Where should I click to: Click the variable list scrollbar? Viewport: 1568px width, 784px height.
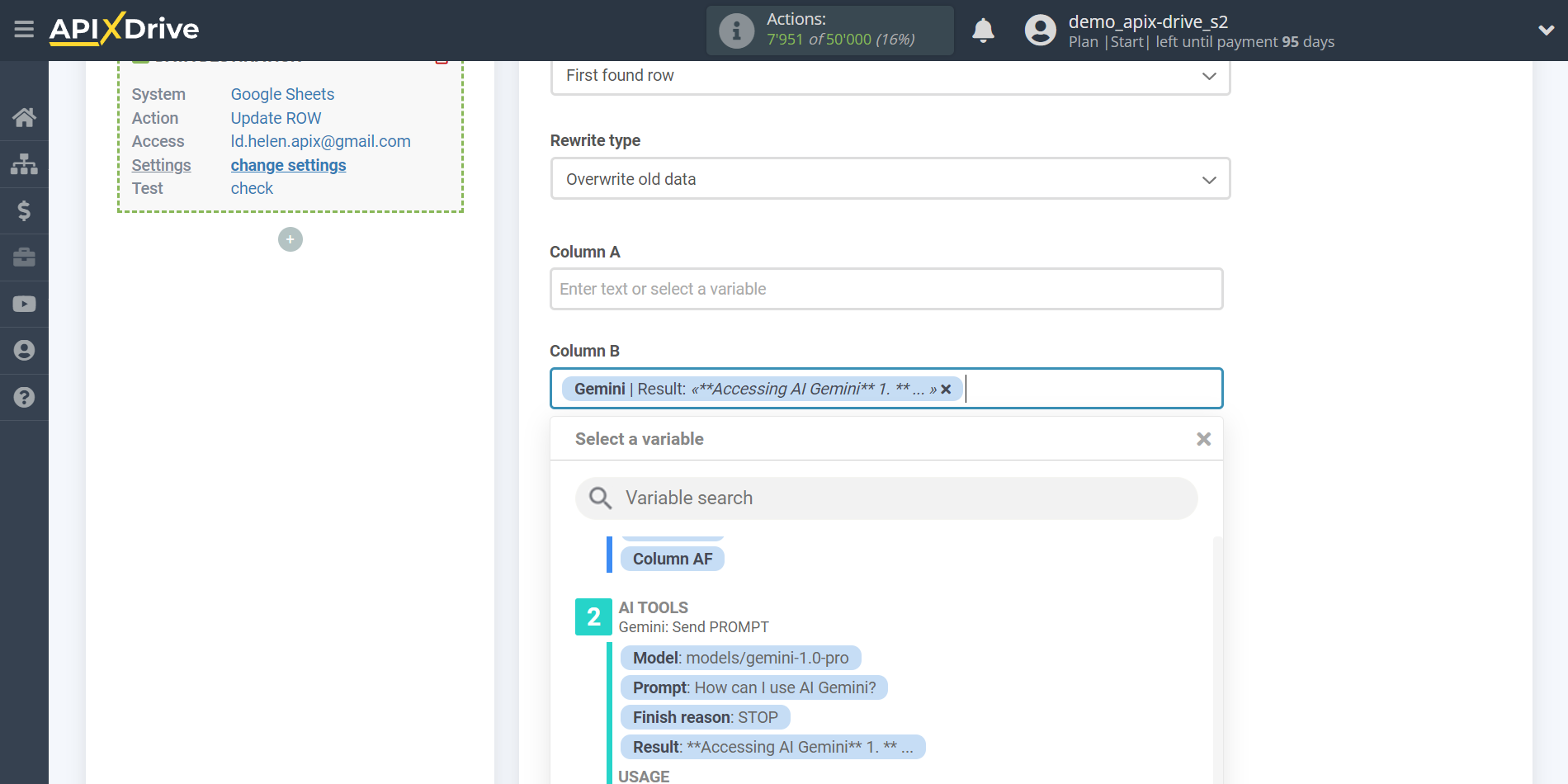pyautogui.click(x=1217, y=660)
